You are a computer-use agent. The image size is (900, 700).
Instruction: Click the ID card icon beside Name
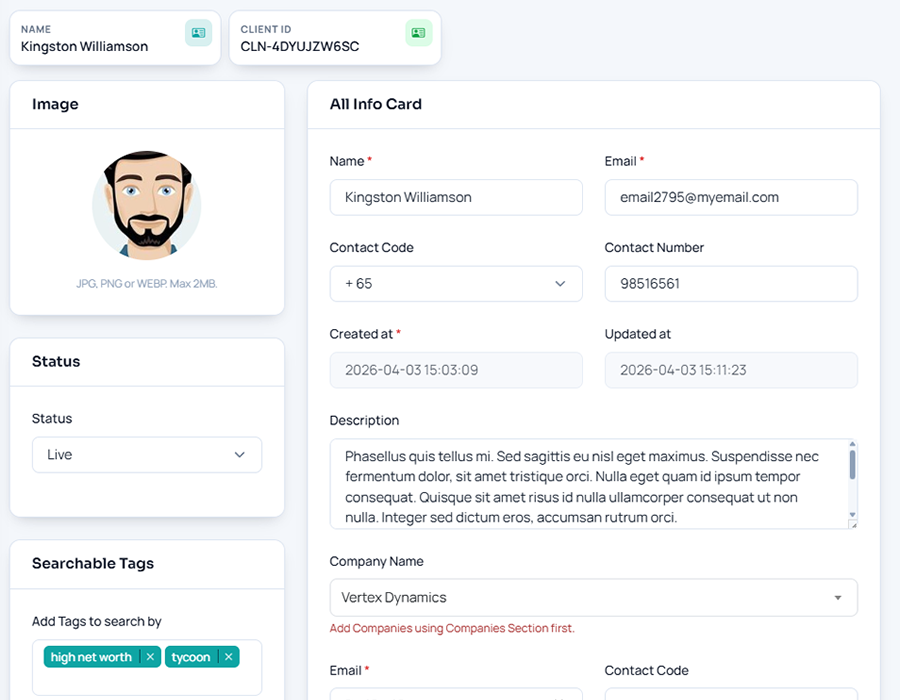(x=198, y=33)
